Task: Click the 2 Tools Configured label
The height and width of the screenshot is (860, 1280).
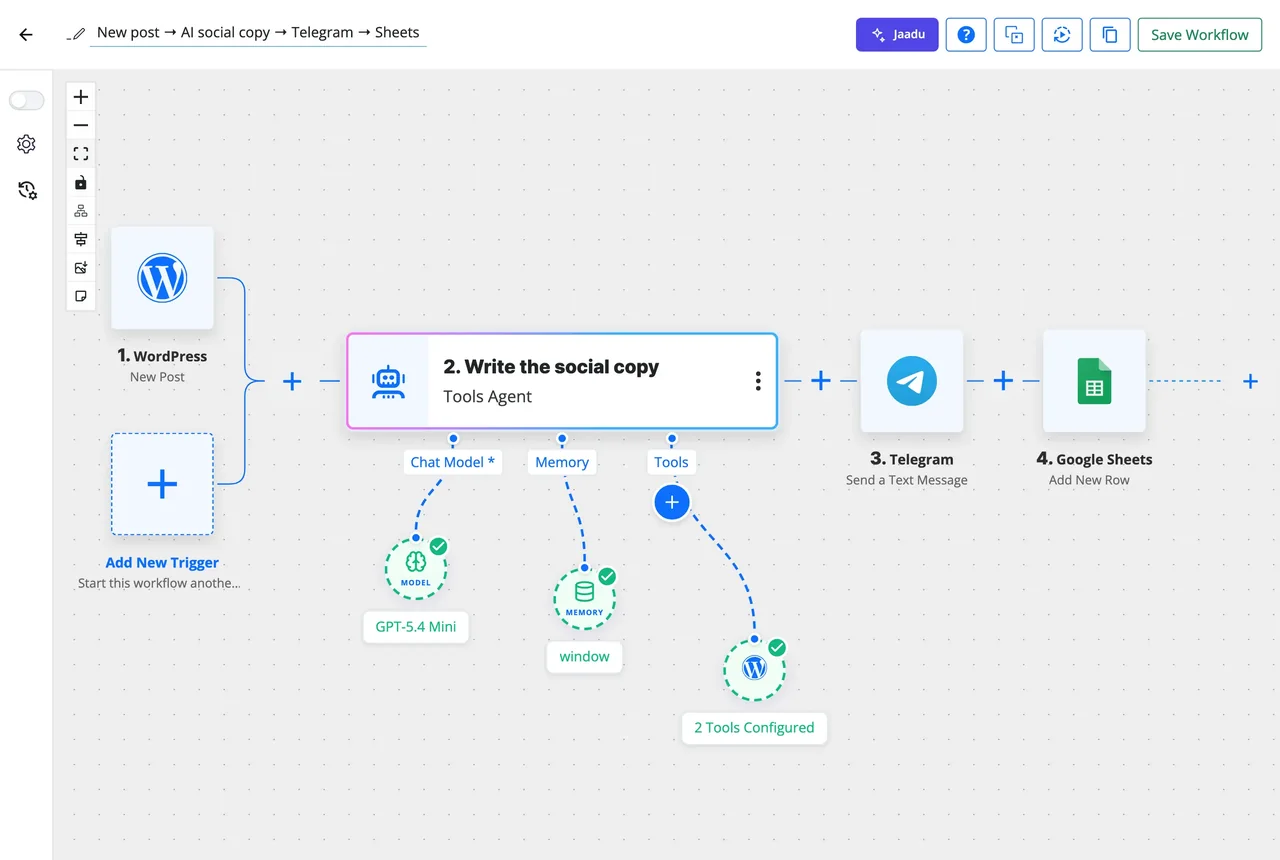Action: click(755, 727)
